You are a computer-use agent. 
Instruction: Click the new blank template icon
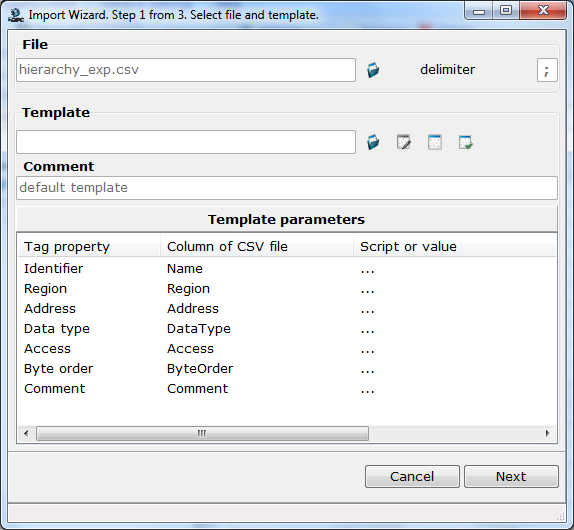tap(435, 142)
